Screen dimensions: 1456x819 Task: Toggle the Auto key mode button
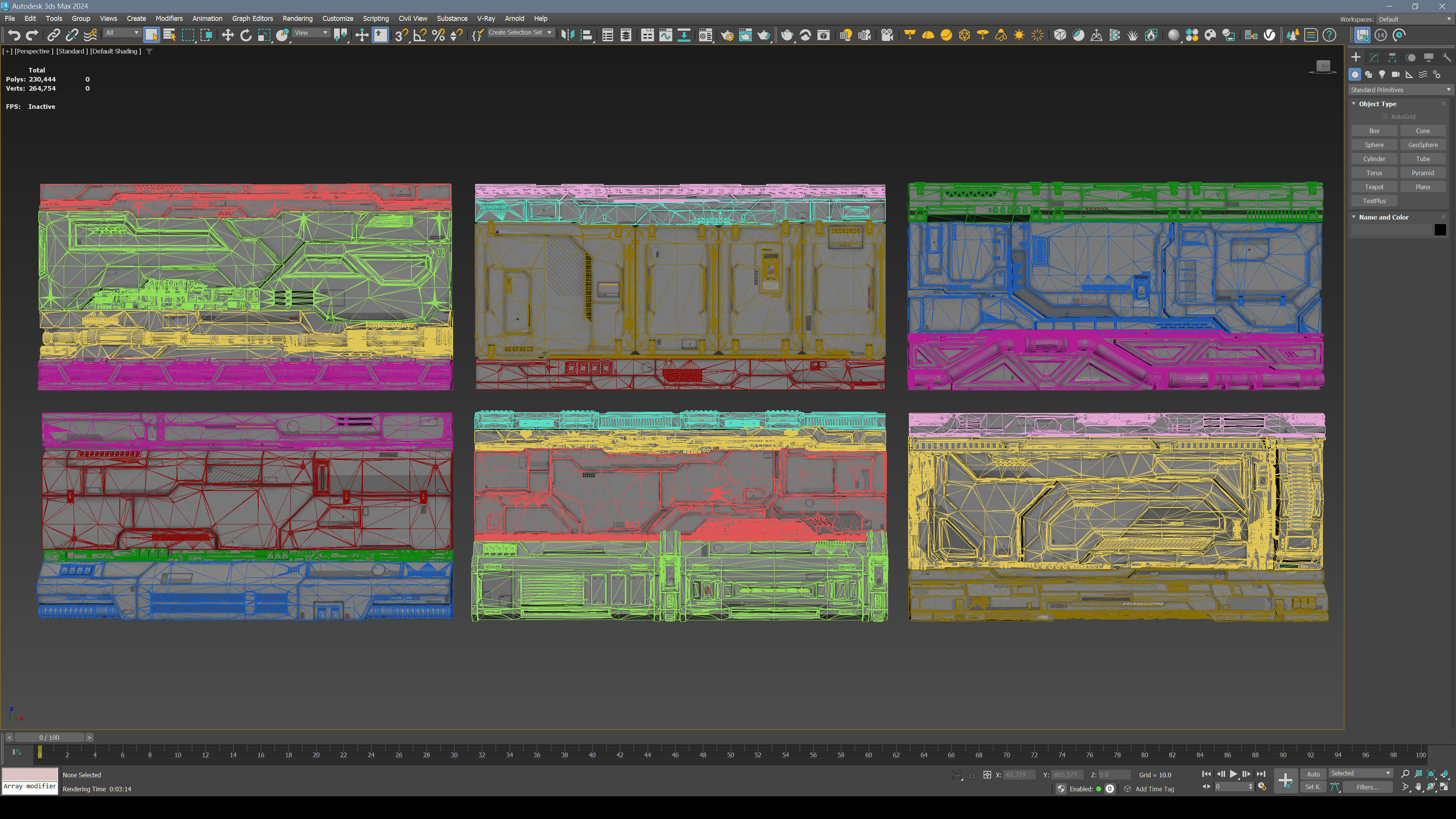(x=1313, y=774)
